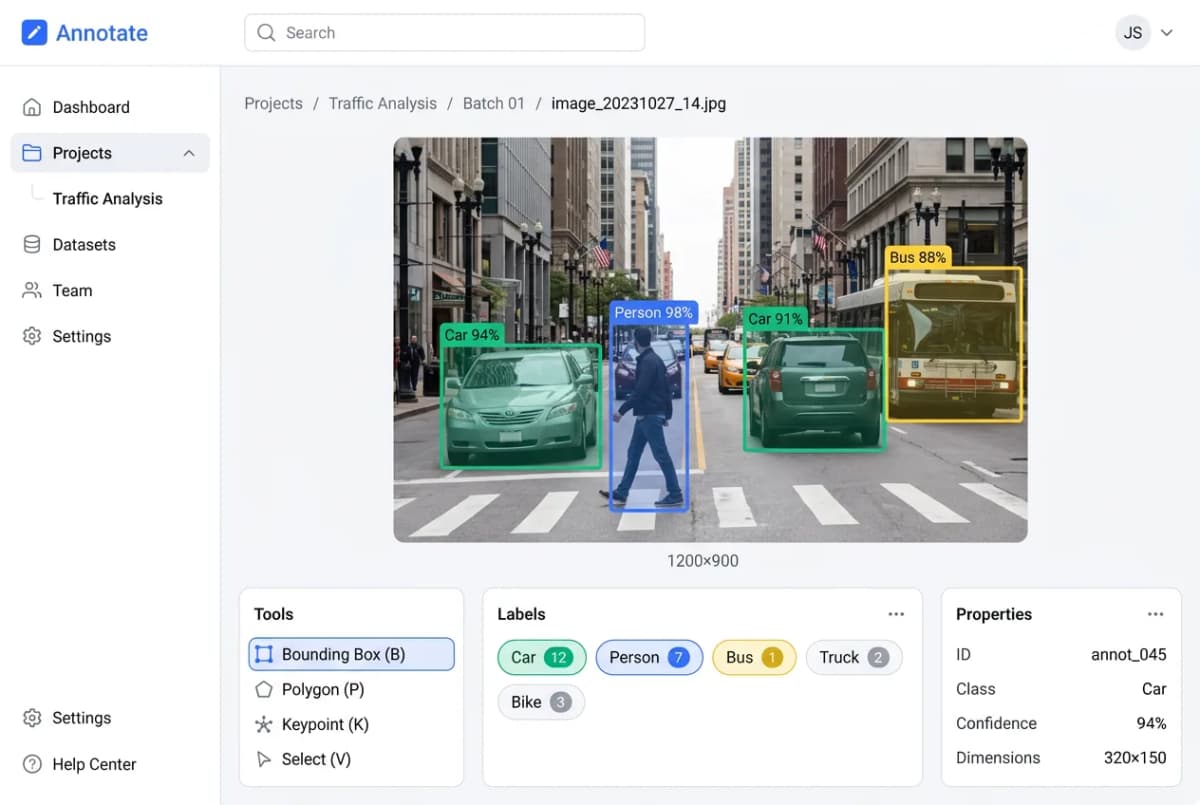Click the green Car 94% bounding box label
Image resolution: width=1200 pixels, height=805 pixels.
click(x=472, y=335)
